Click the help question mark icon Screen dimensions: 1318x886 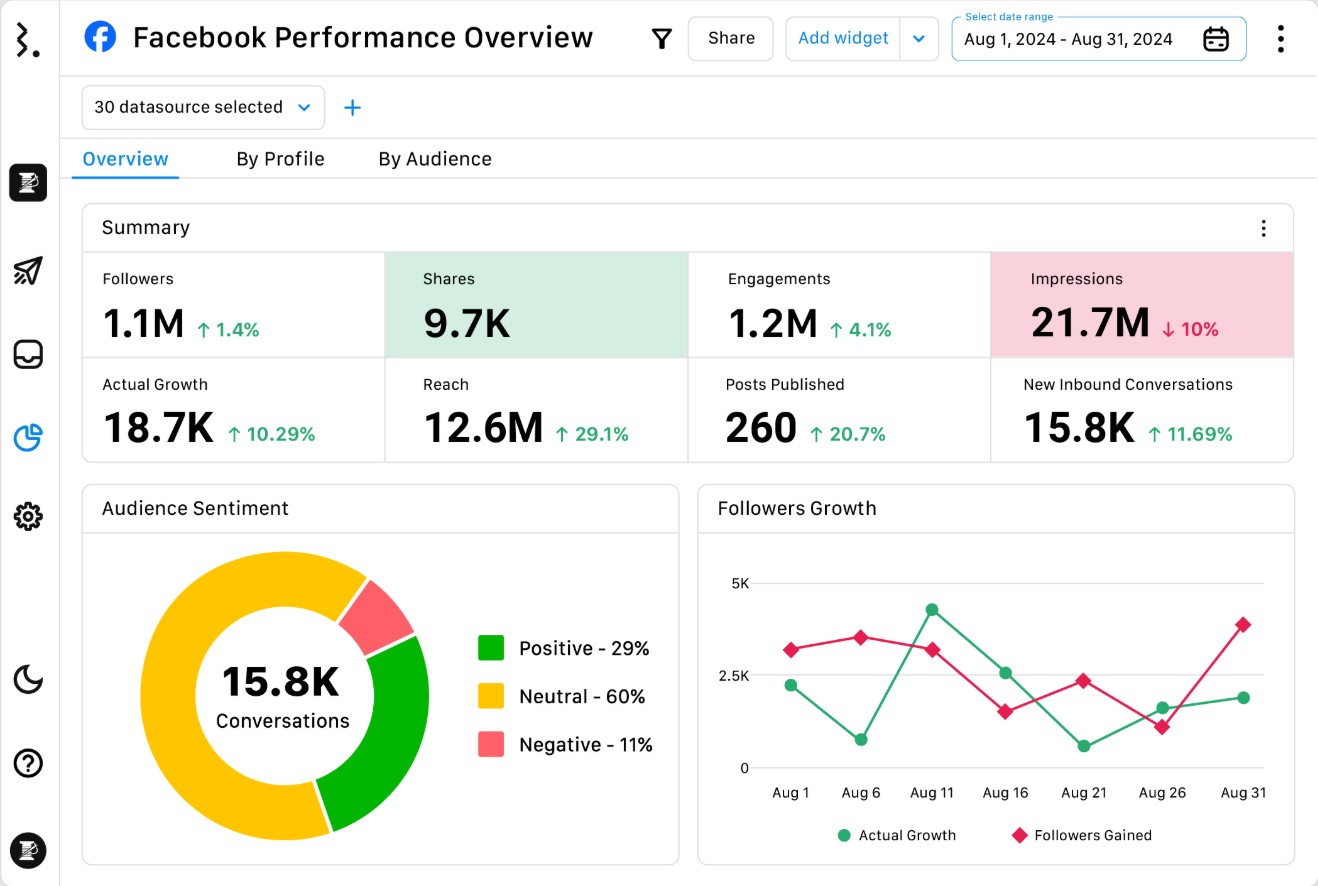coord(28,764)
